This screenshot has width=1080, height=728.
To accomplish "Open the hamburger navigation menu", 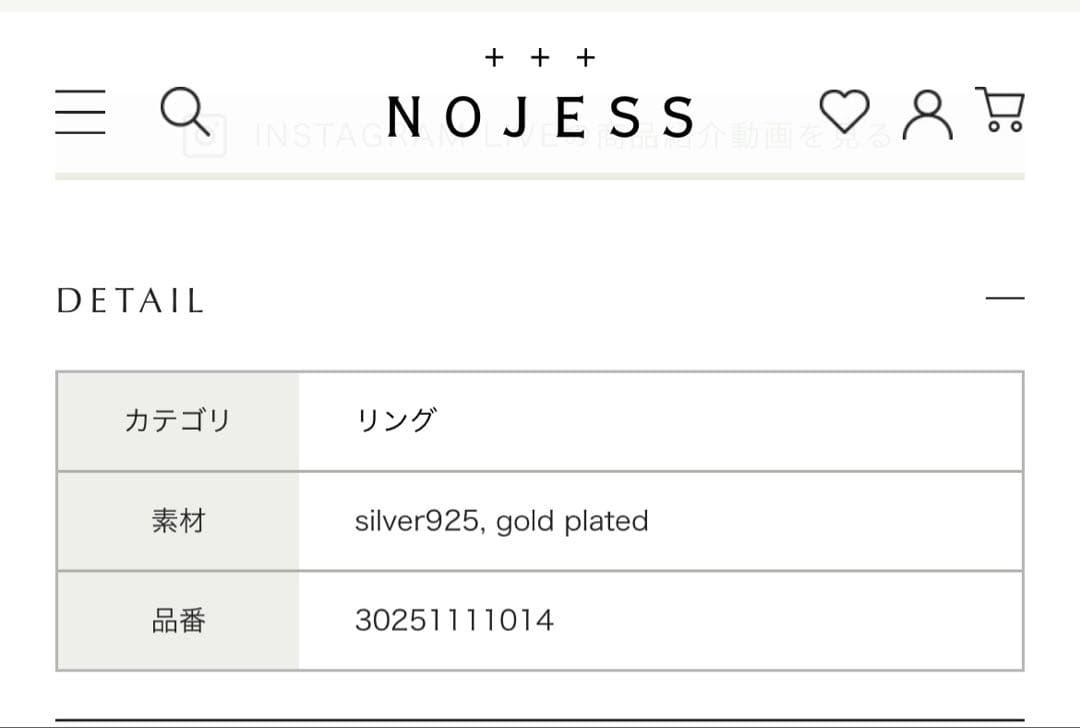I will click(80, 113).
